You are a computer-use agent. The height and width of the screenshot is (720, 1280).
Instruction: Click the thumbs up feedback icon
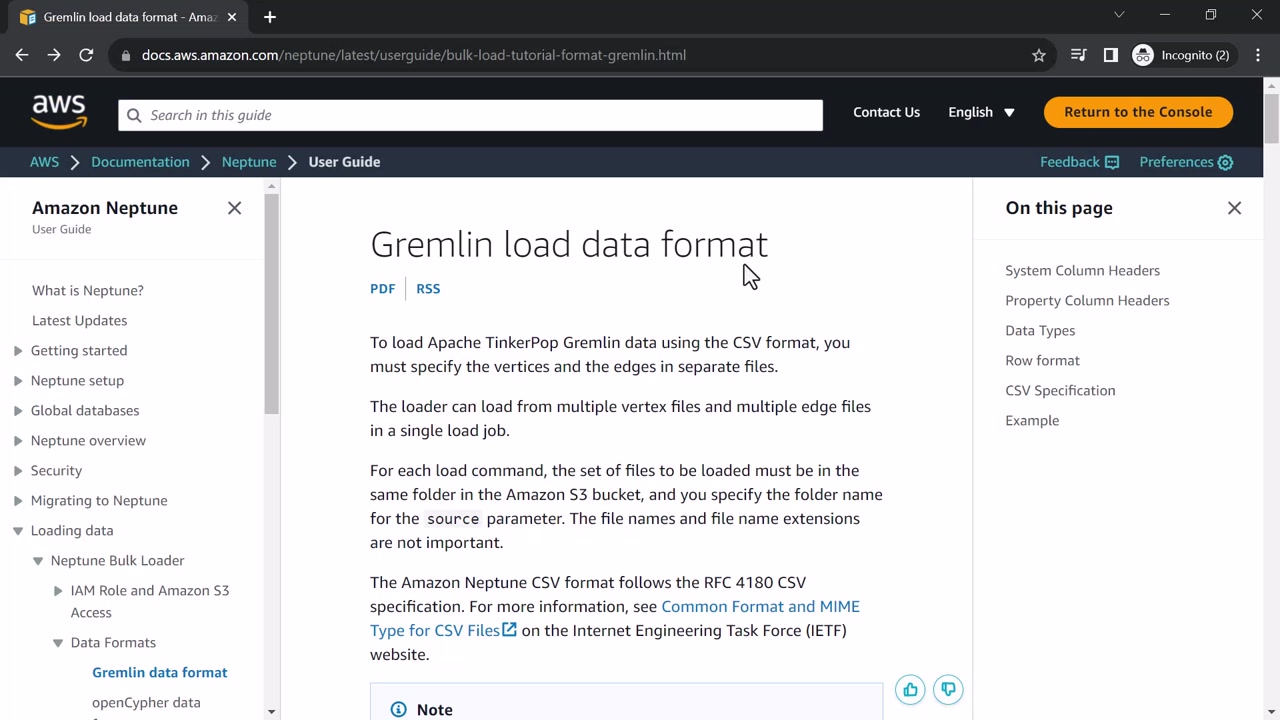(910, 689)
